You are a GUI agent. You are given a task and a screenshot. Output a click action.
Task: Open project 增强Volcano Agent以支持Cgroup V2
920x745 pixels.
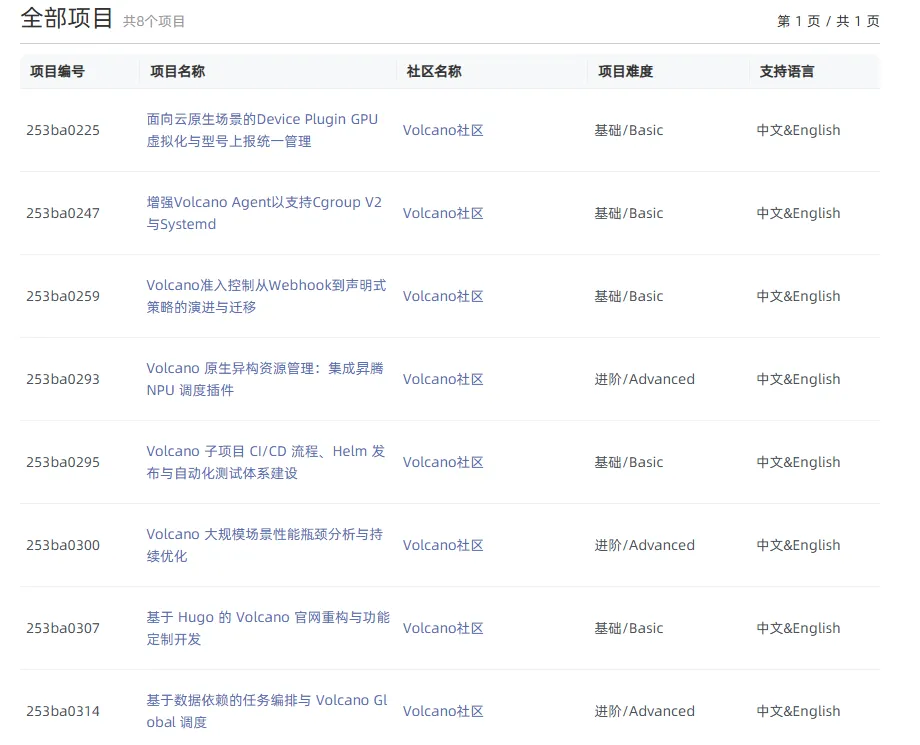pyautogui.click(x=264, y=213)
